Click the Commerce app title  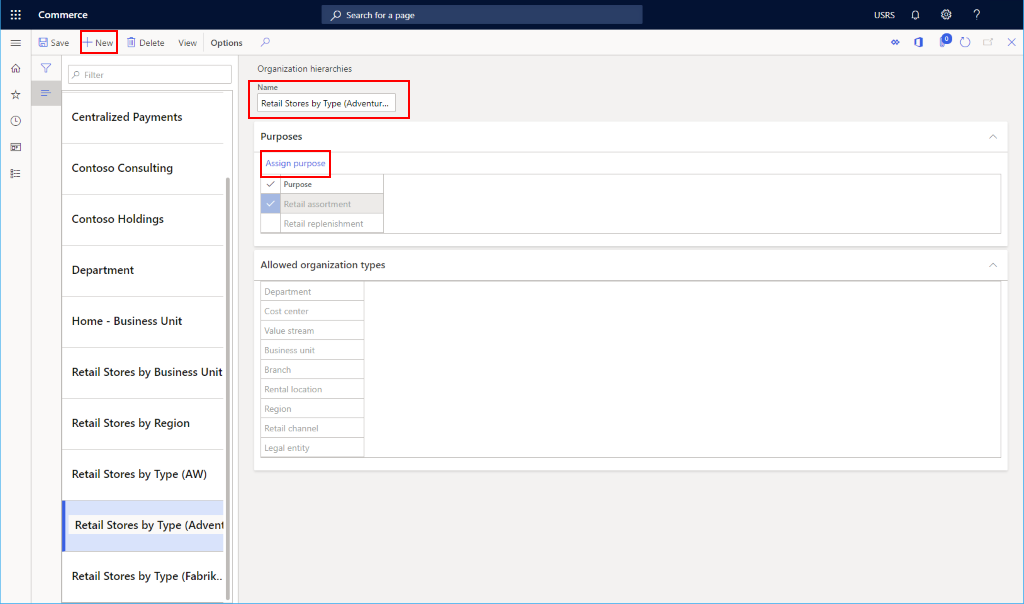pyautogui.click(x=63, y=14)
